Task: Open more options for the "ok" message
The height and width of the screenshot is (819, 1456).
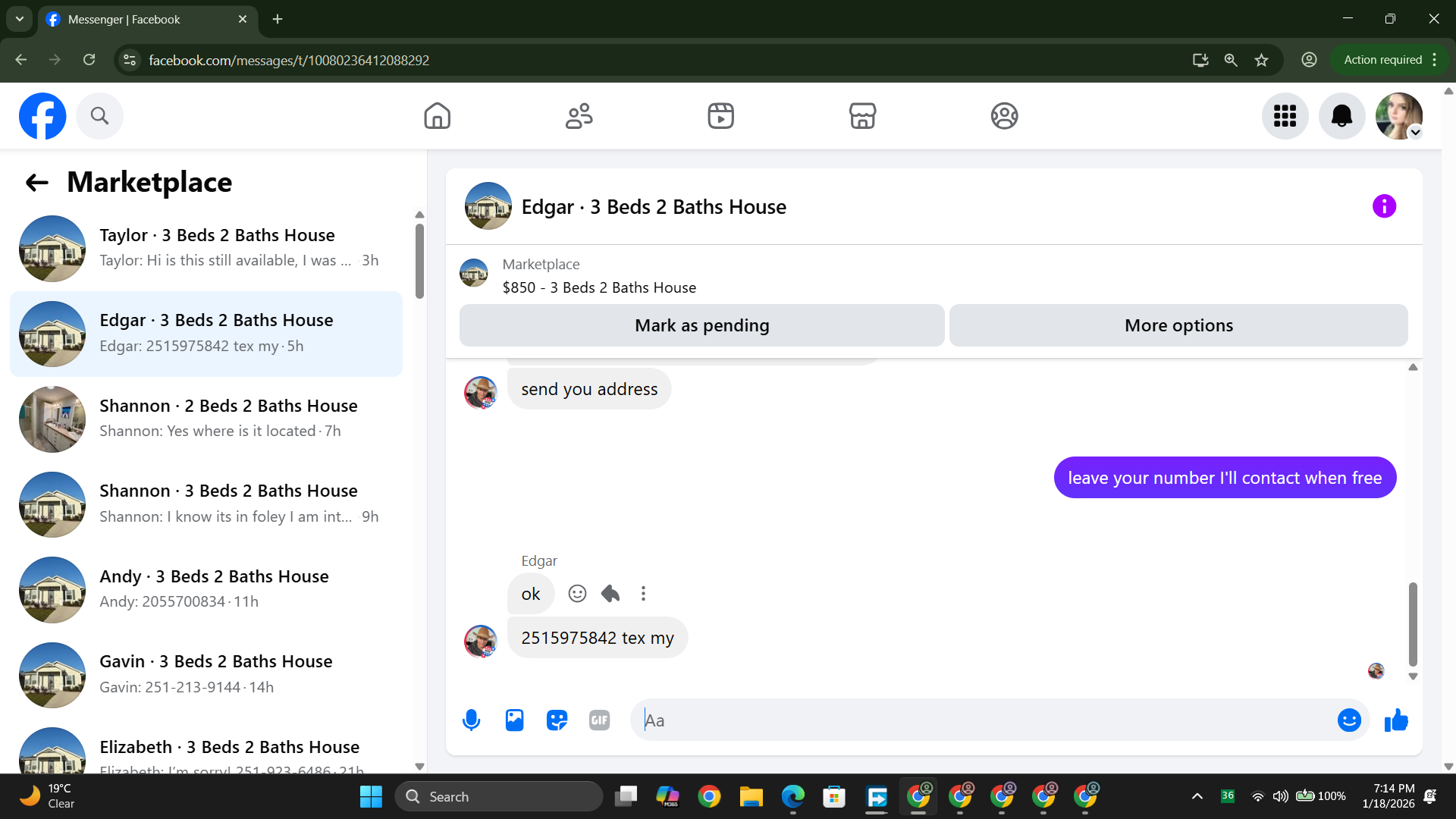Action: [643, 594]
